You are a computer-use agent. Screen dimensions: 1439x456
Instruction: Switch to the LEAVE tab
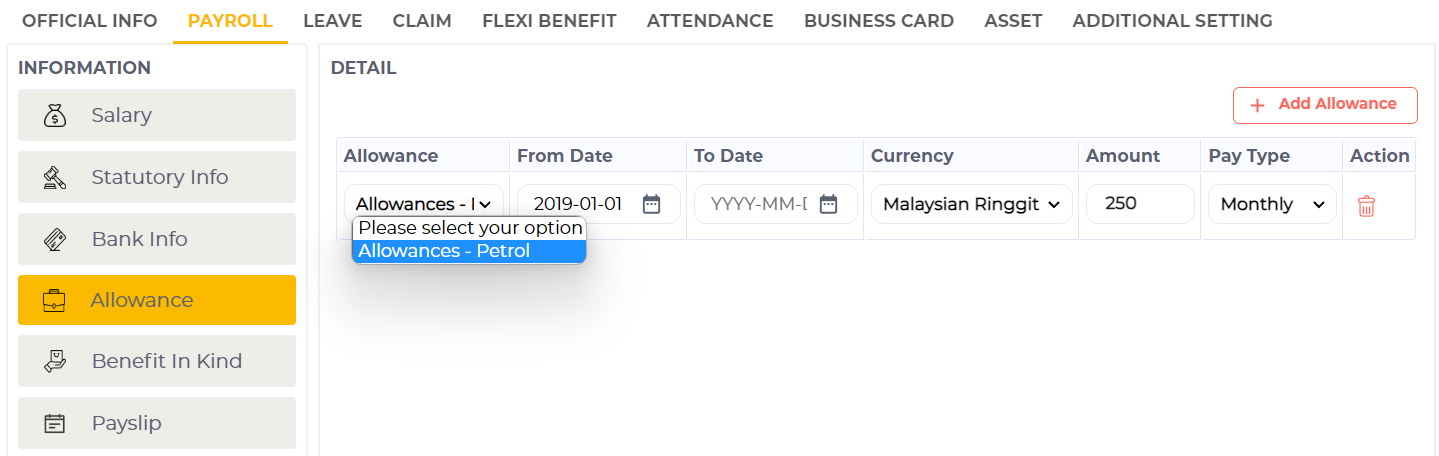pos(332,21)
